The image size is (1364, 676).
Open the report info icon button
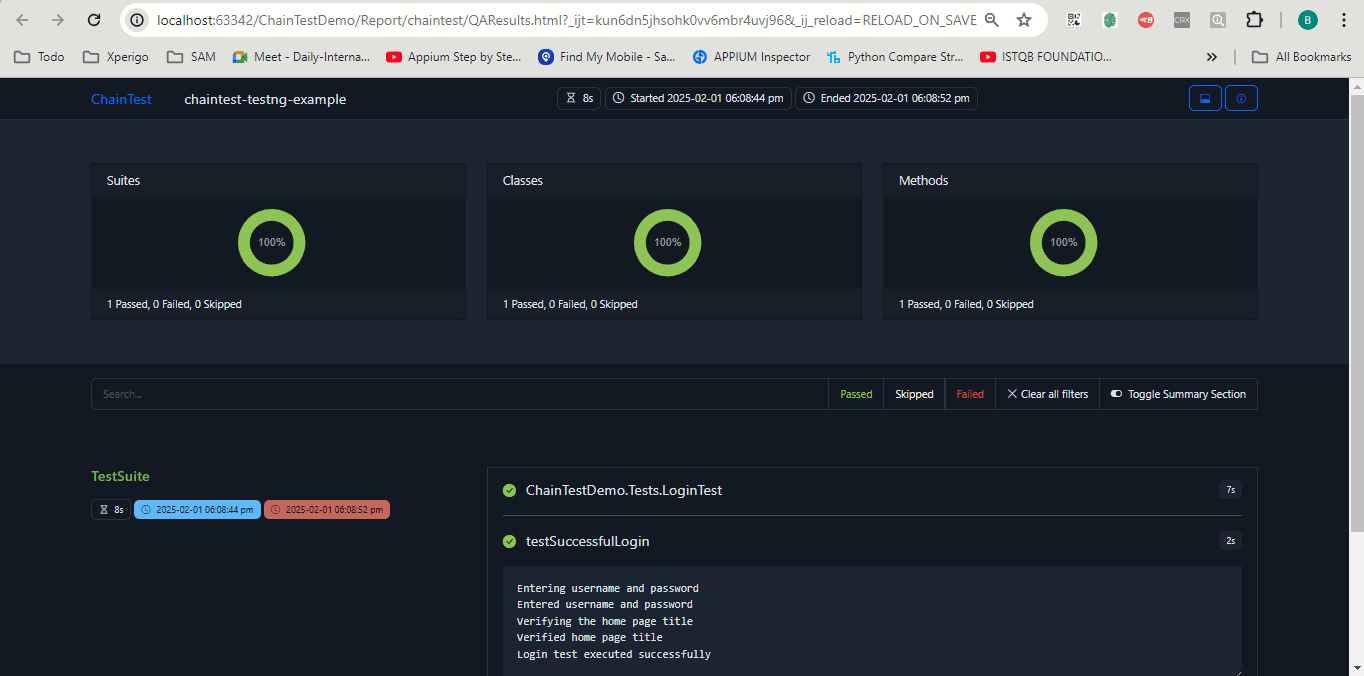point(1241,98)
